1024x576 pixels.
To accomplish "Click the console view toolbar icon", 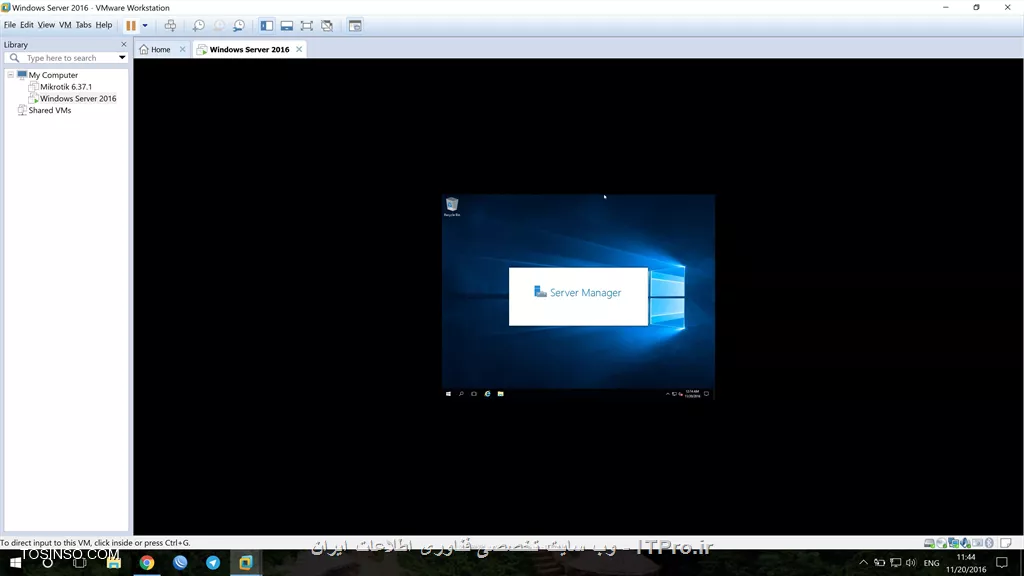I will (355, 25).
